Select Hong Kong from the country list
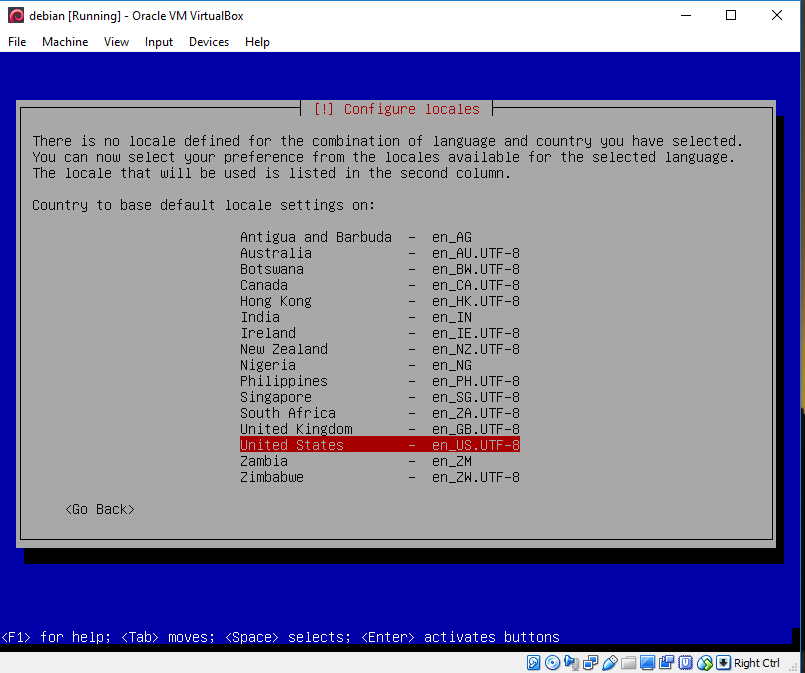Viewport: 805px width, 673px height. click(x=380, y=301)
